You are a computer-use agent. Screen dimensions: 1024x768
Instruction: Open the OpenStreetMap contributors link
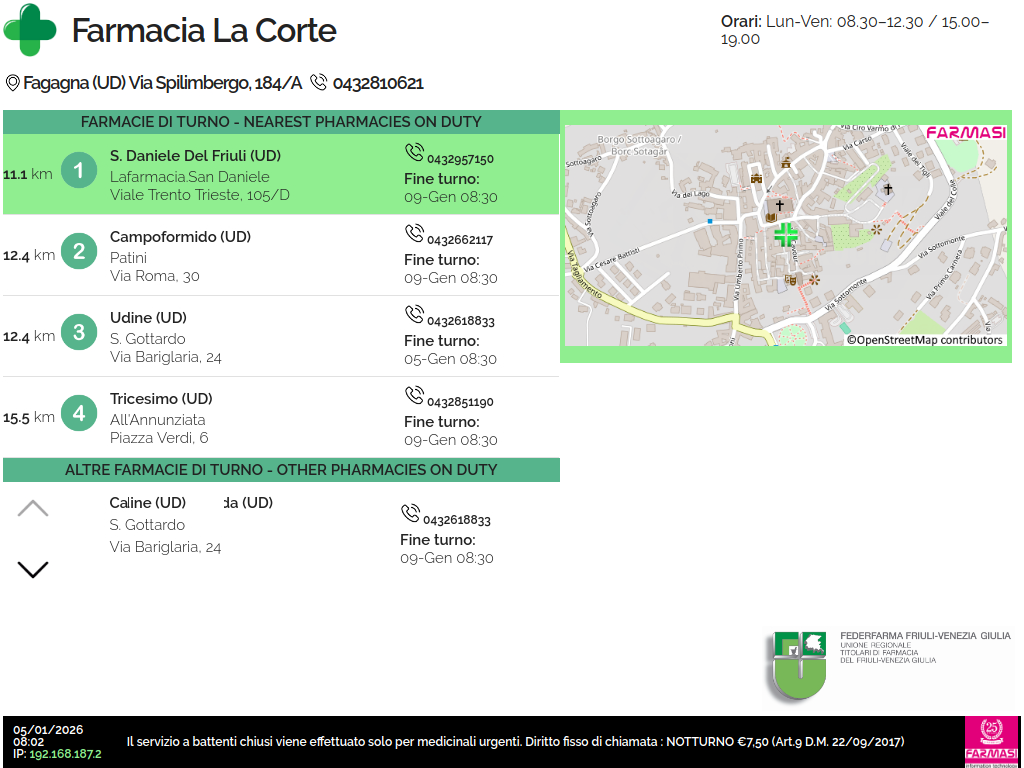coord(925,340)
